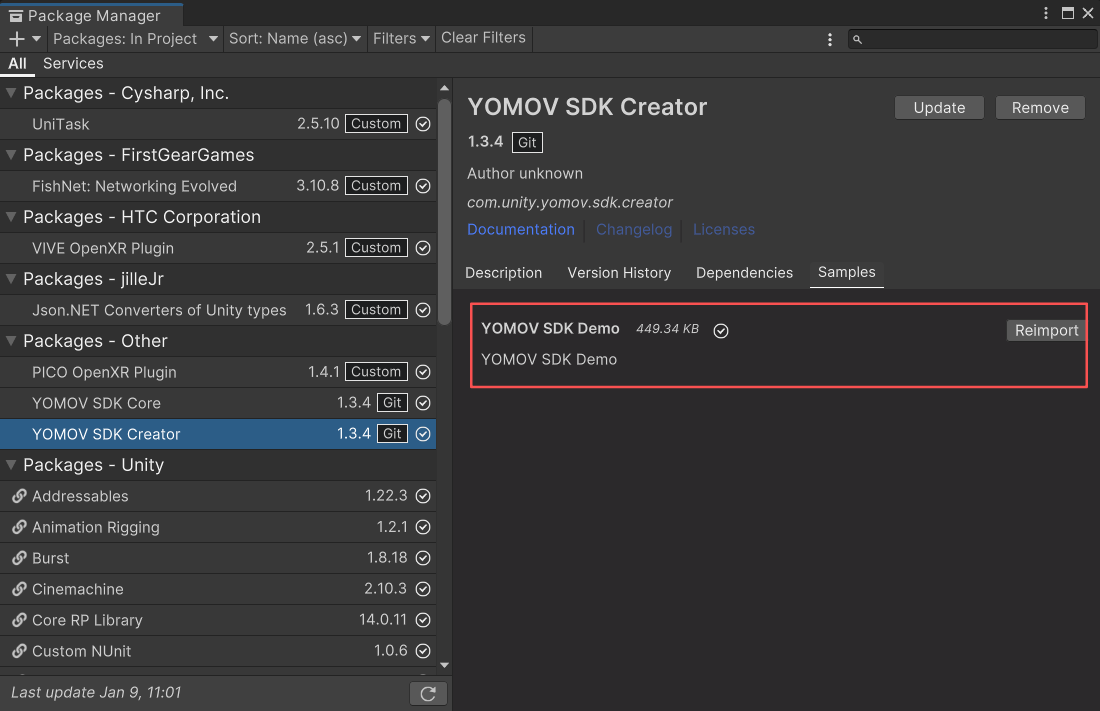Screen dimensions: 1100x711
Task: Select the PICO OpenXR Plugin package
Action: coord(218,372)
